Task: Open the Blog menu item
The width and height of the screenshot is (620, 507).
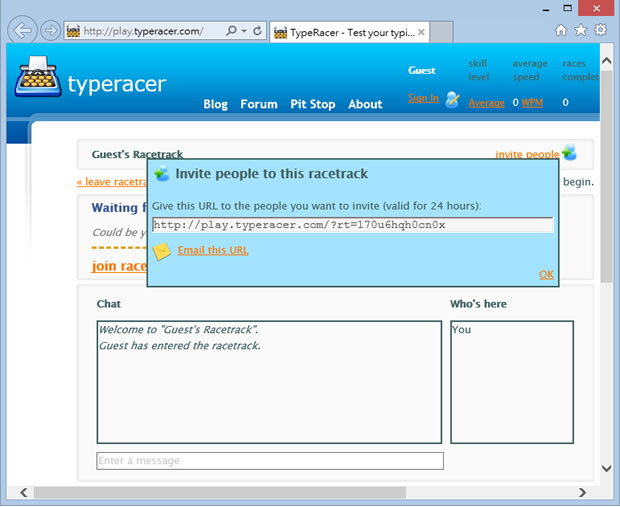Action: coord(215,104)
